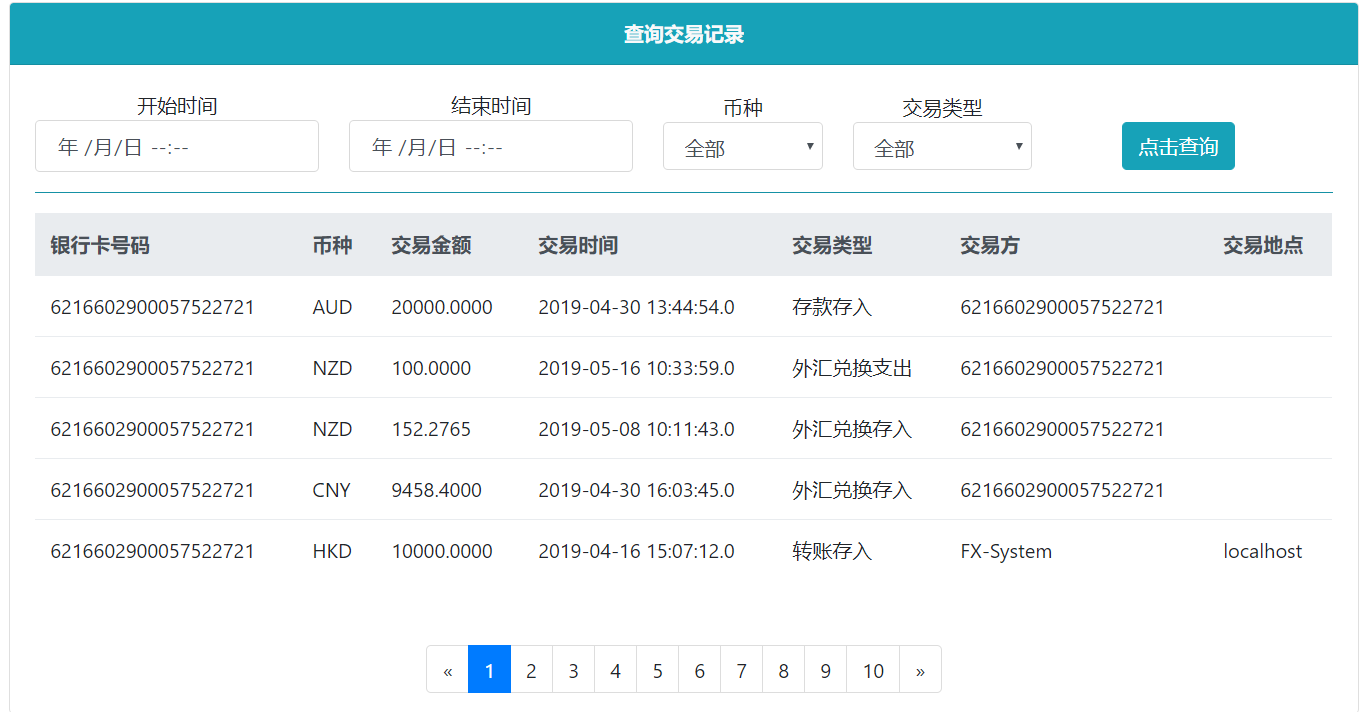Open the 币种 currency dropdown
The height and width of the screenshot is (712, 1364).
click(743, 146)
